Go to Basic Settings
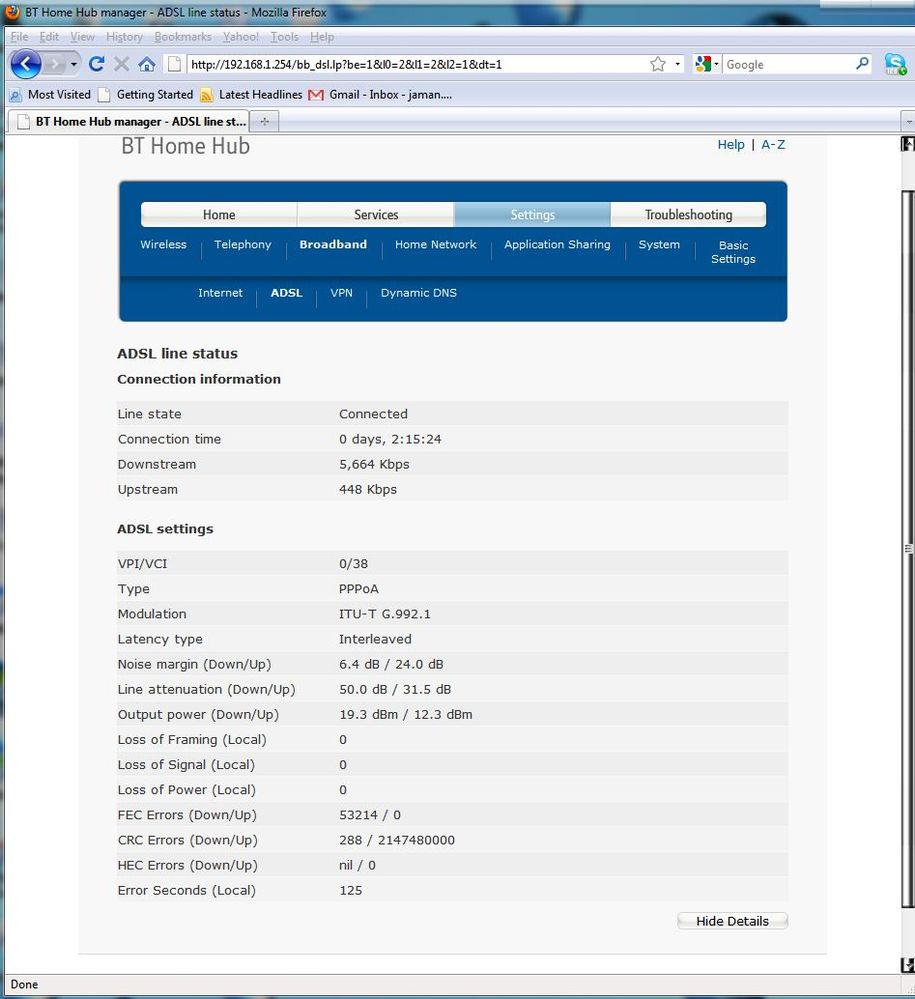The width and height of the screenshot is (915, 999). point(733,252)
